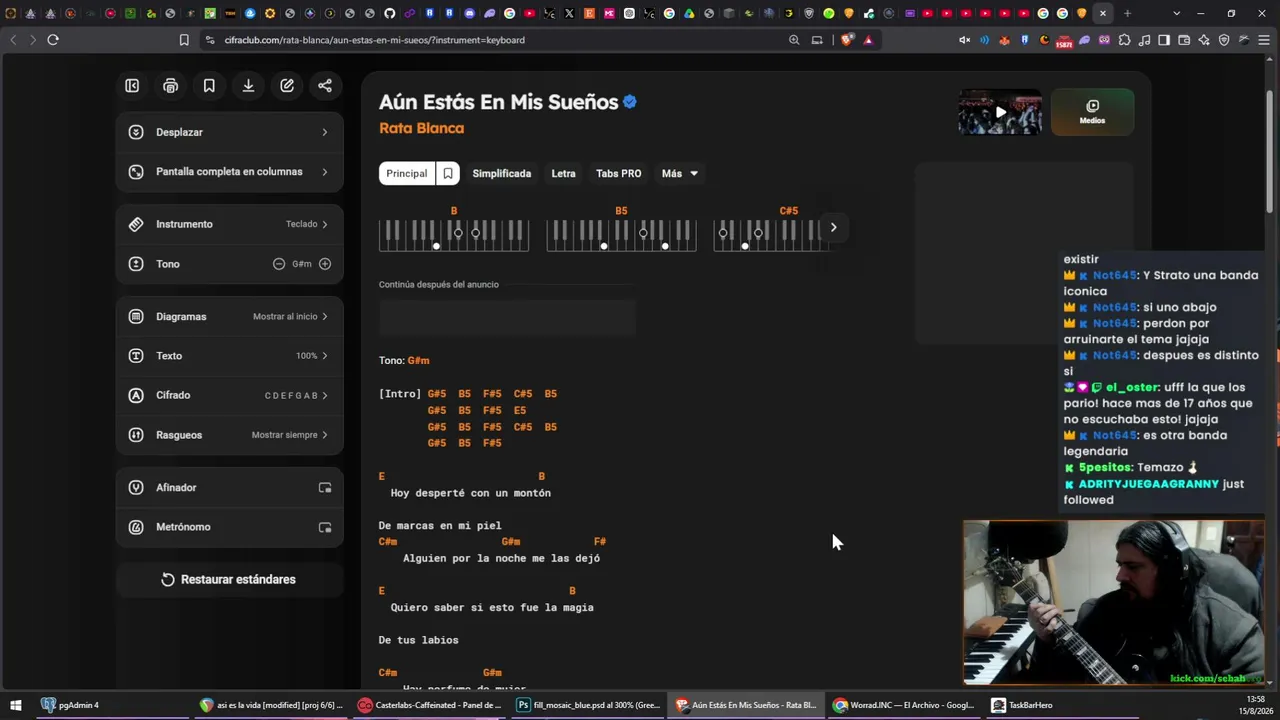The image size is (1280, 720).
Task: Click the share icon in left toolbar
Action: point(325,86)
